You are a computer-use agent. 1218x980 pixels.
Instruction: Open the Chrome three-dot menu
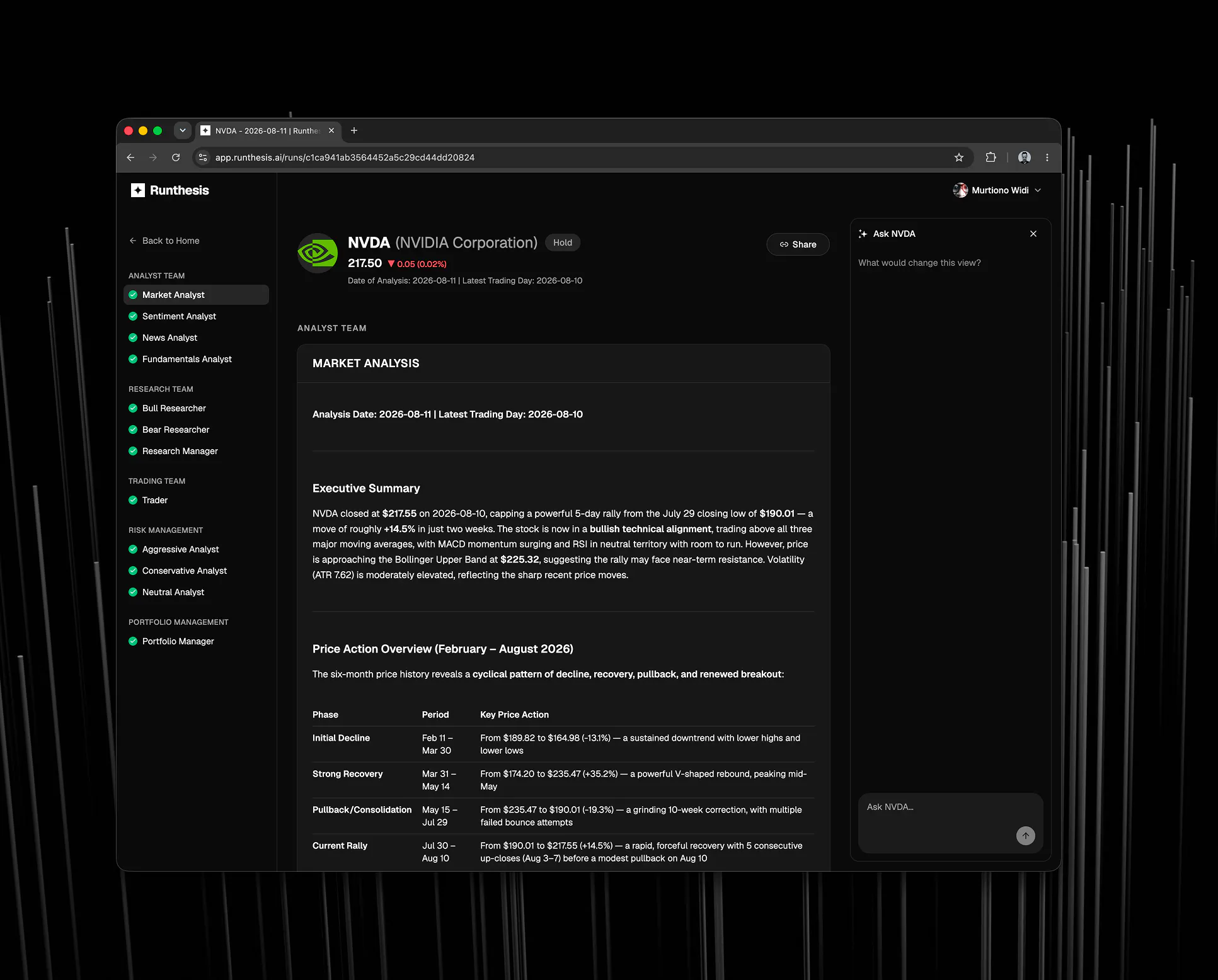[1047, 157]
